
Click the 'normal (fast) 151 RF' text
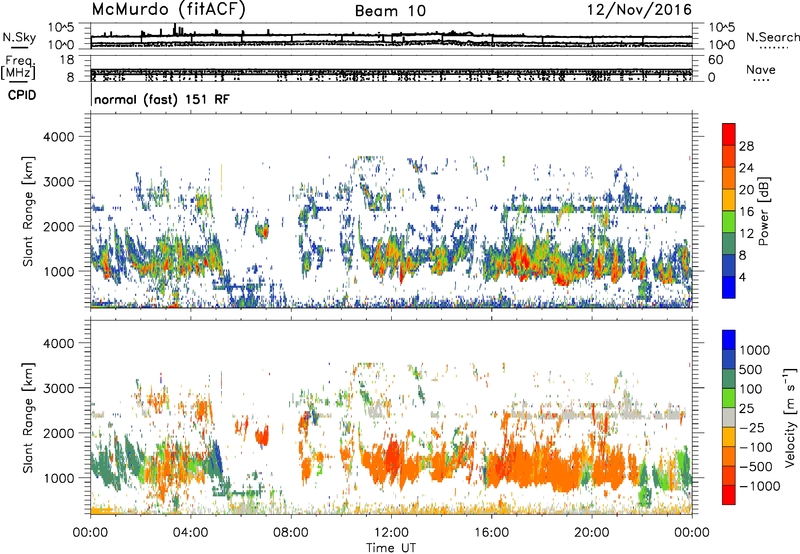pos(162,99)
